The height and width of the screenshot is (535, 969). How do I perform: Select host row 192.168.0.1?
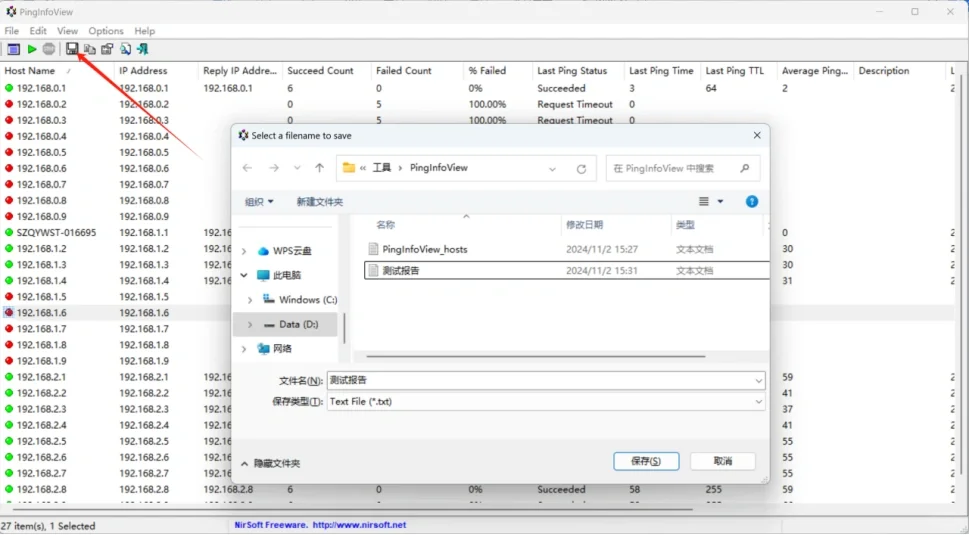pyautogui.click(x=41, y=88)
